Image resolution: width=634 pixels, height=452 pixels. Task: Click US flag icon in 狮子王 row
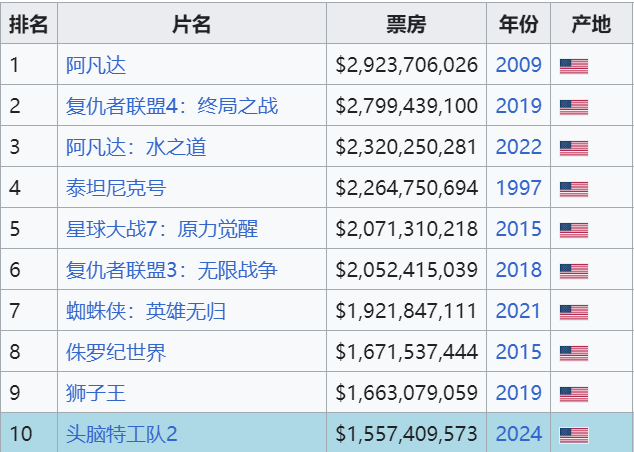tap(574, 394)
